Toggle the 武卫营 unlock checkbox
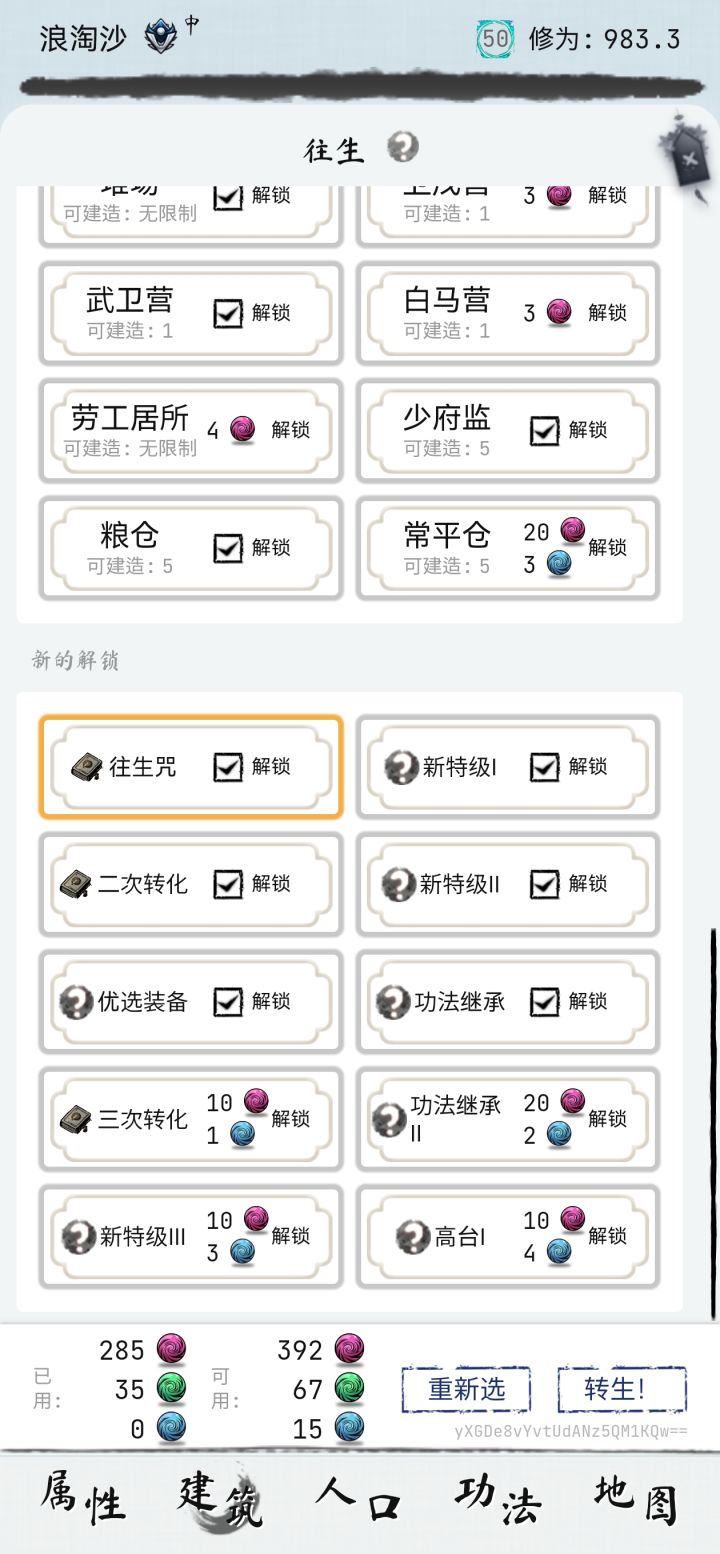Viewport: 720px width, 1554px height. tap(228, 313)
